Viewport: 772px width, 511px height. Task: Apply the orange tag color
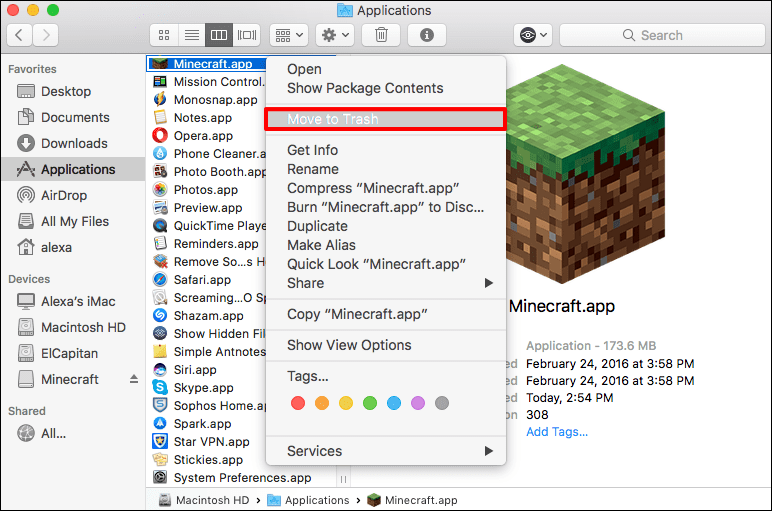point(322,403)
